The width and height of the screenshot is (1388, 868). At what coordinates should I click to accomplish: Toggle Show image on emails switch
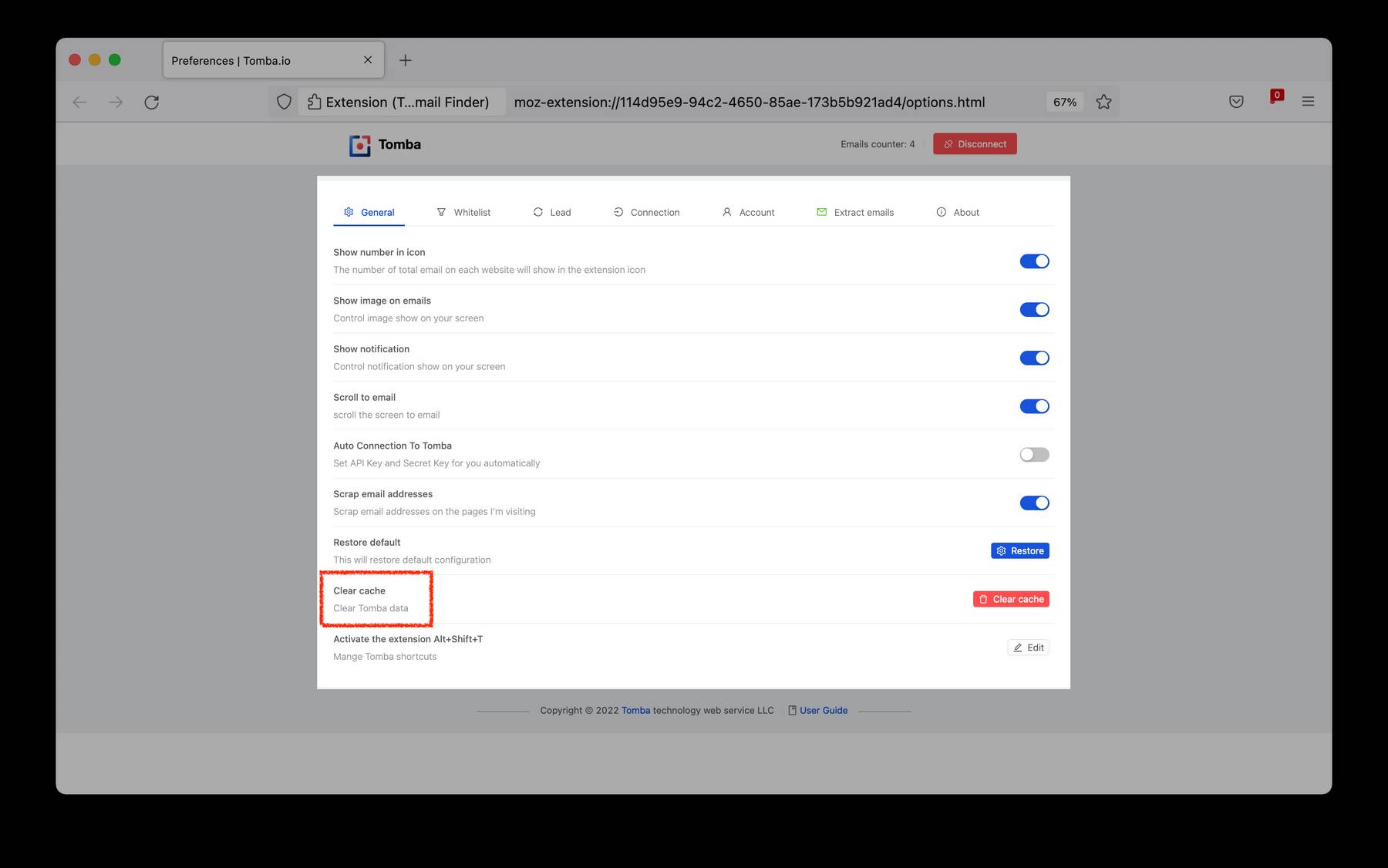coord(1034,310)
